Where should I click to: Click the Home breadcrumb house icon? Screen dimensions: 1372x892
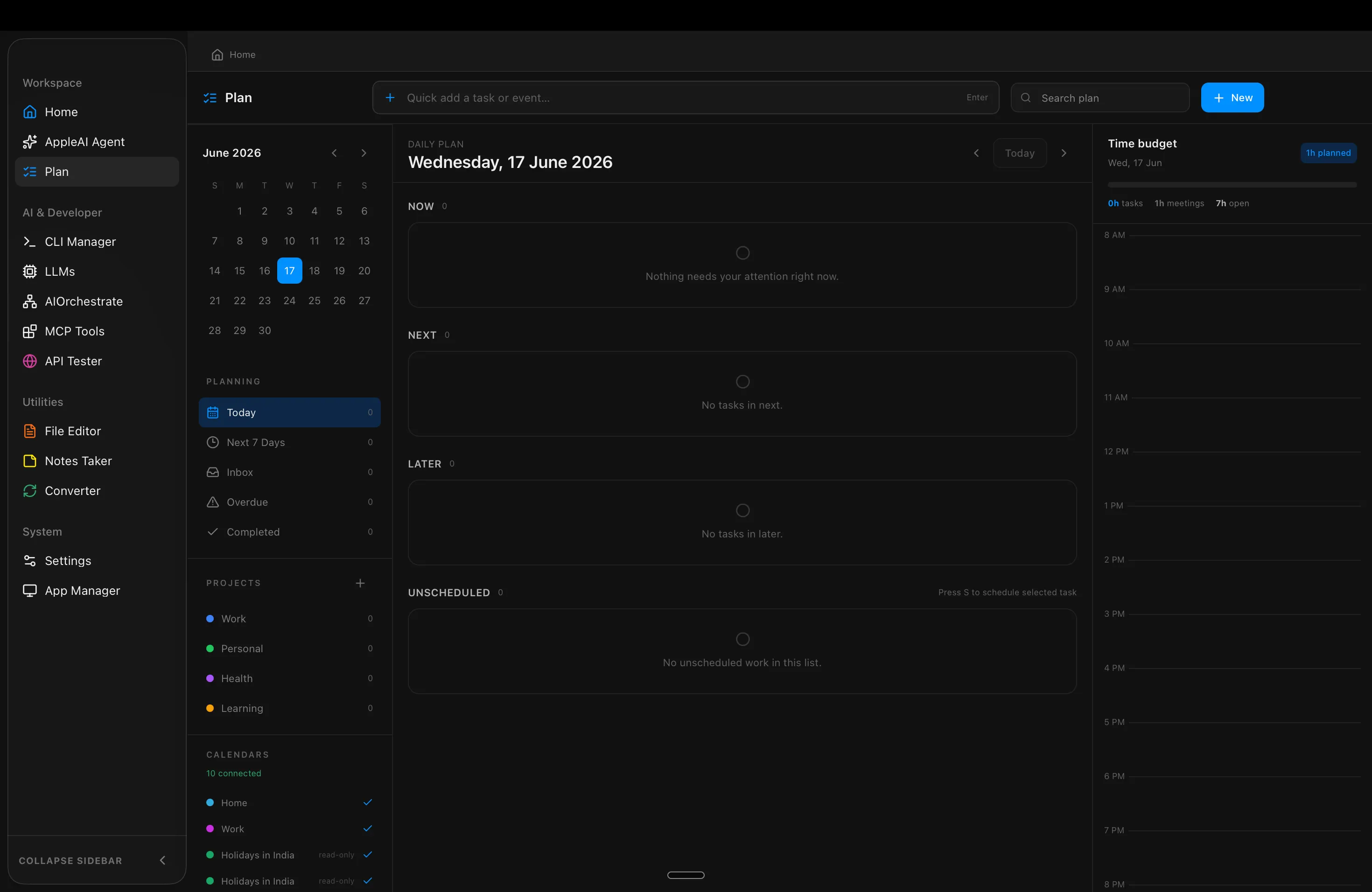[x=217, y=55]
